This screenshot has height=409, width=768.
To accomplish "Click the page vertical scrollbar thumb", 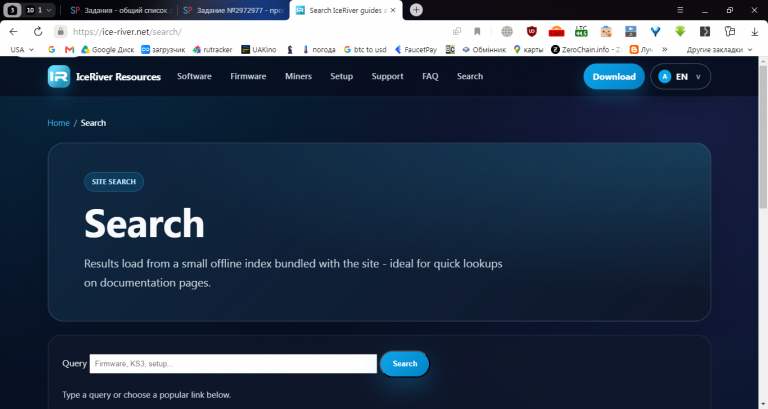I will pos(763,137).
